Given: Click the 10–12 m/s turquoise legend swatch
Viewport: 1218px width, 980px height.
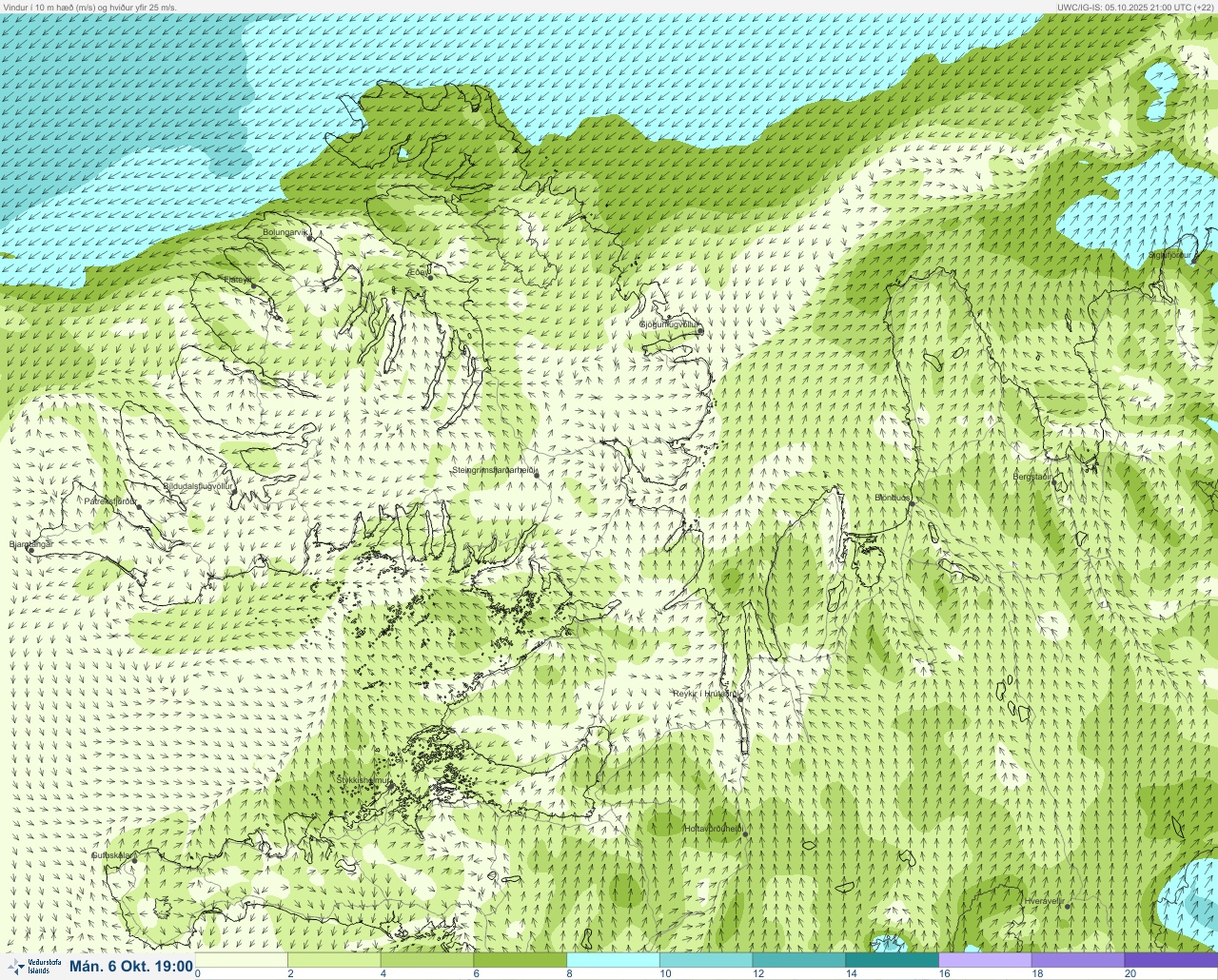Looking at the screenshot, I should point(706,960).
